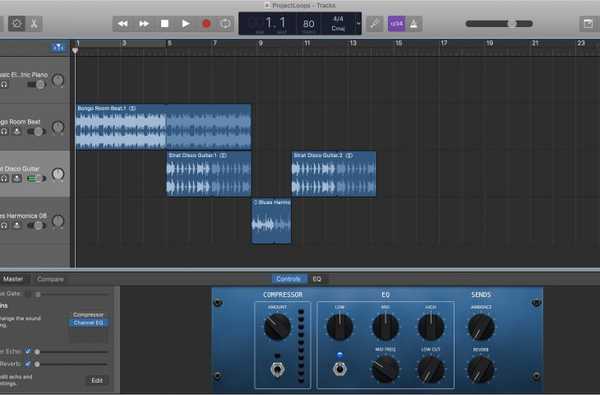
Task: Click the Rewind transport button
Action: pyautogui.click(x=123, y=24)
